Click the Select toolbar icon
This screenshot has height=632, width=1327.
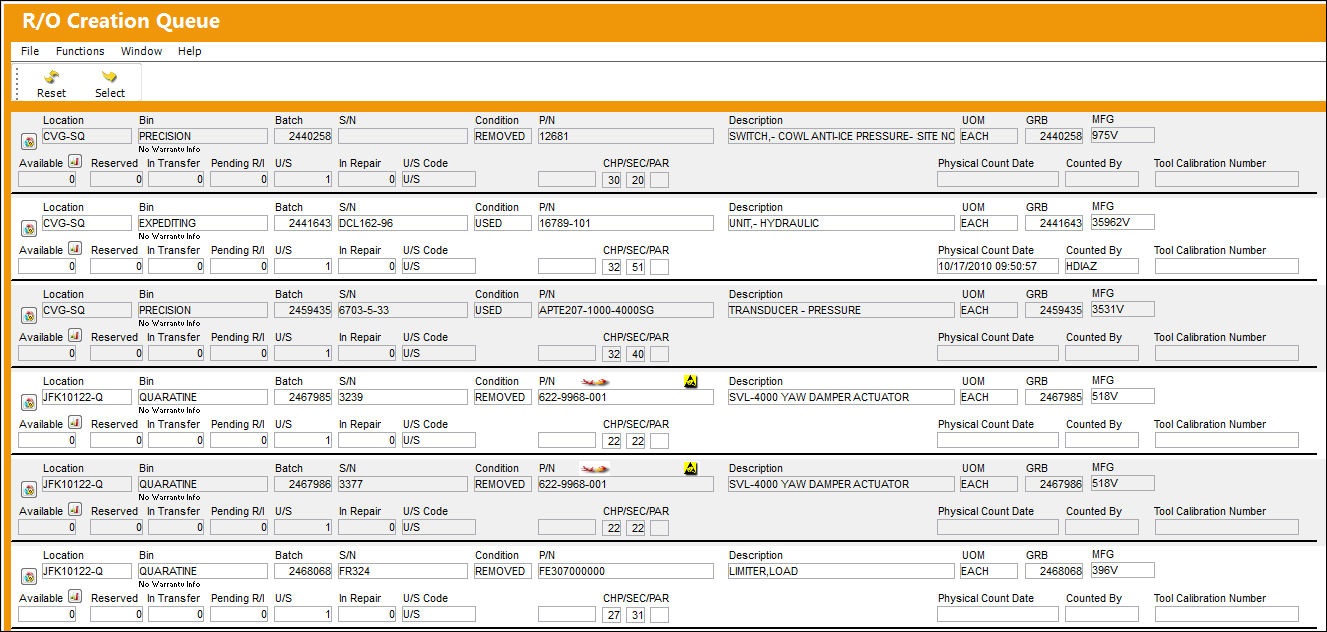(x=109, y=77)
